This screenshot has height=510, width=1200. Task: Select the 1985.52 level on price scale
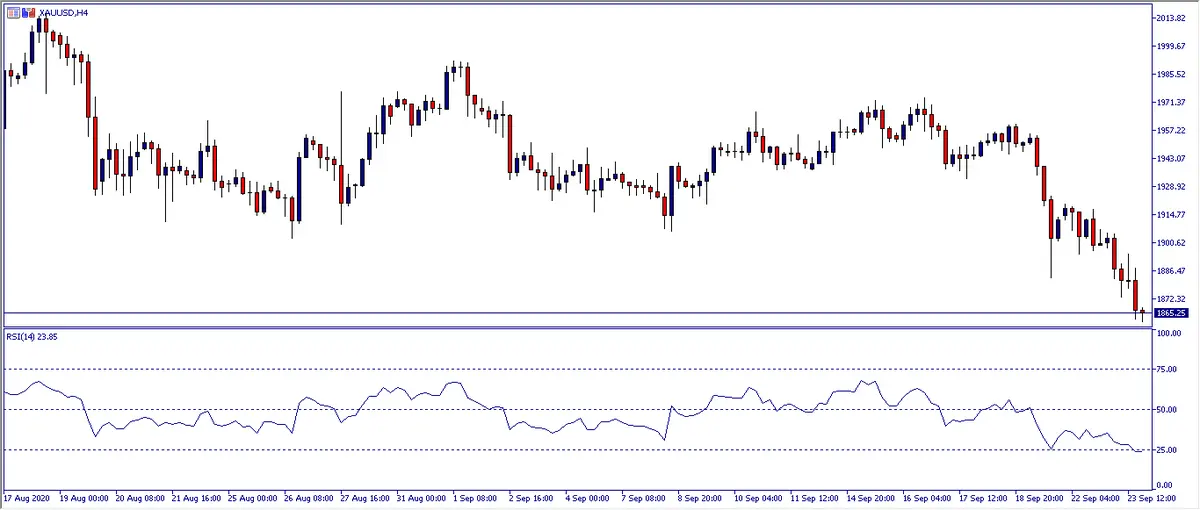tap(1170, 75)
